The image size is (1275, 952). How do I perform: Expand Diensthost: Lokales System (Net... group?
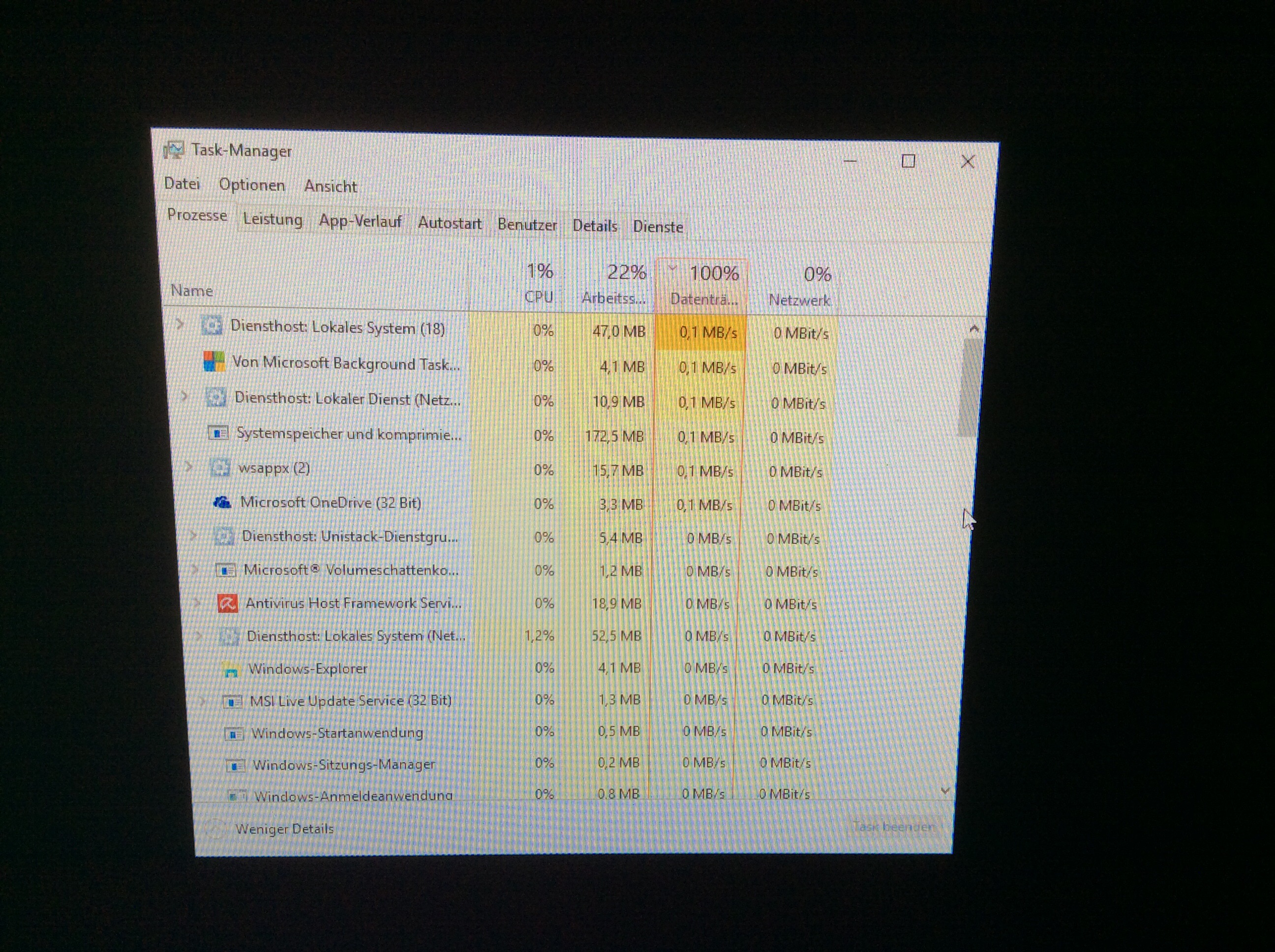(x=199, y=636)
